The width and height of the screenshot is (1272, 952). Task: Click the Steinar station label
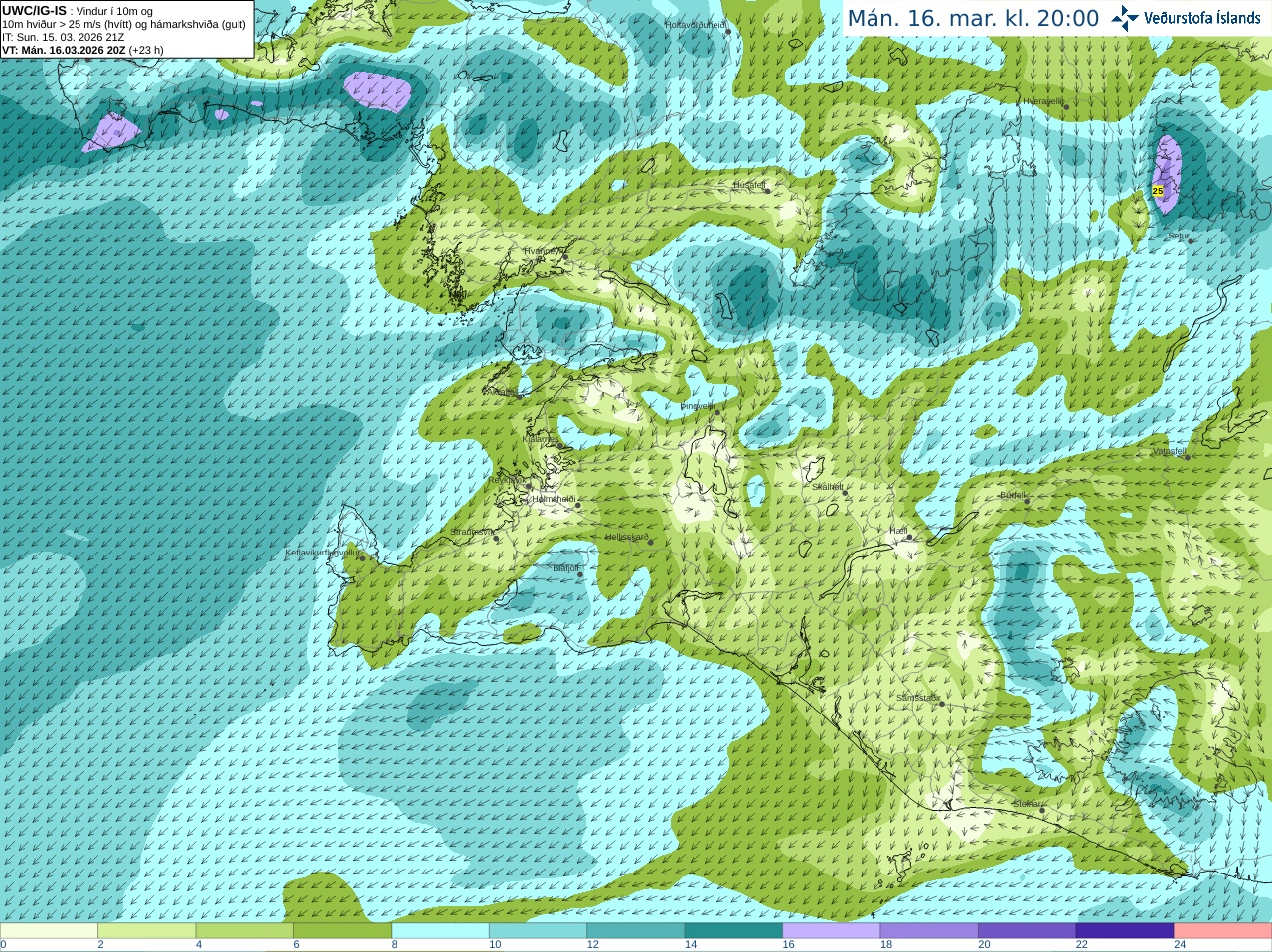click(x=1027, y=804)
